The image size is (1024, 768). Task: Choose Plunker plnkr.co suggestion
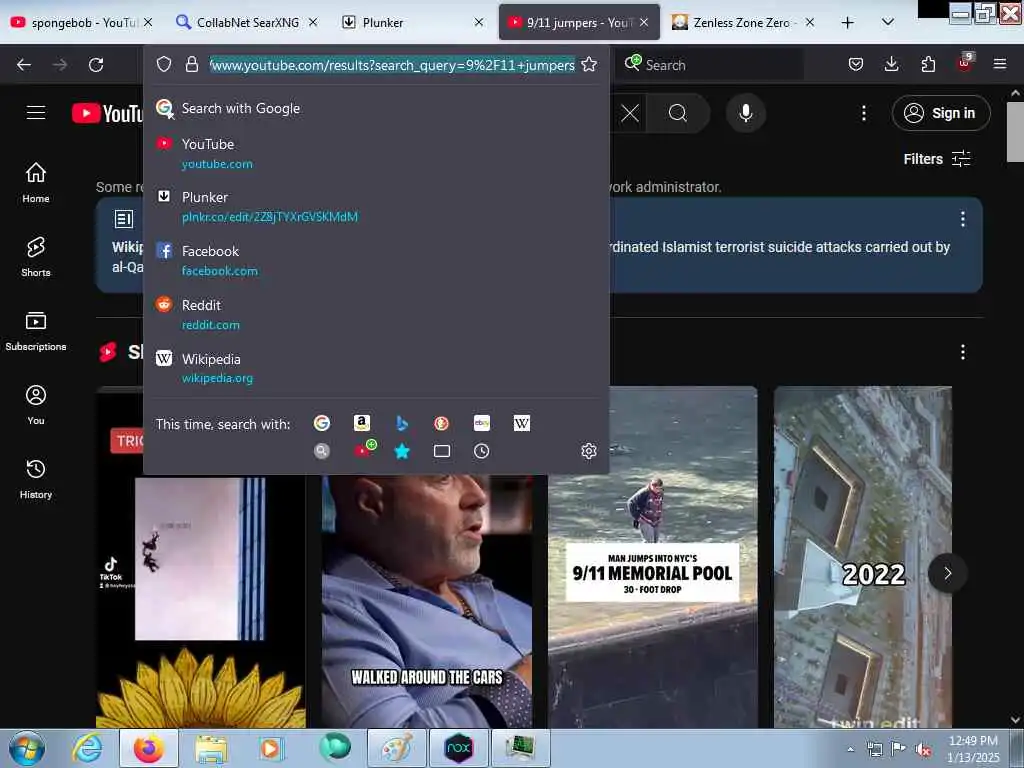point(376,206)
